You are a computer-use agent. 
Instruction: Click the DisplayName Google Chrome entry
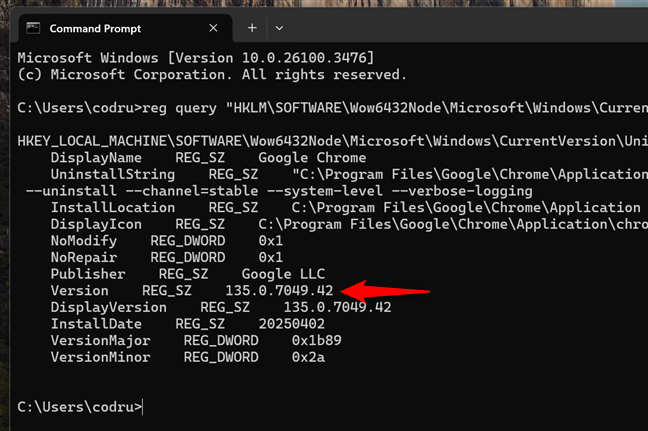click(x=208, y=158)
